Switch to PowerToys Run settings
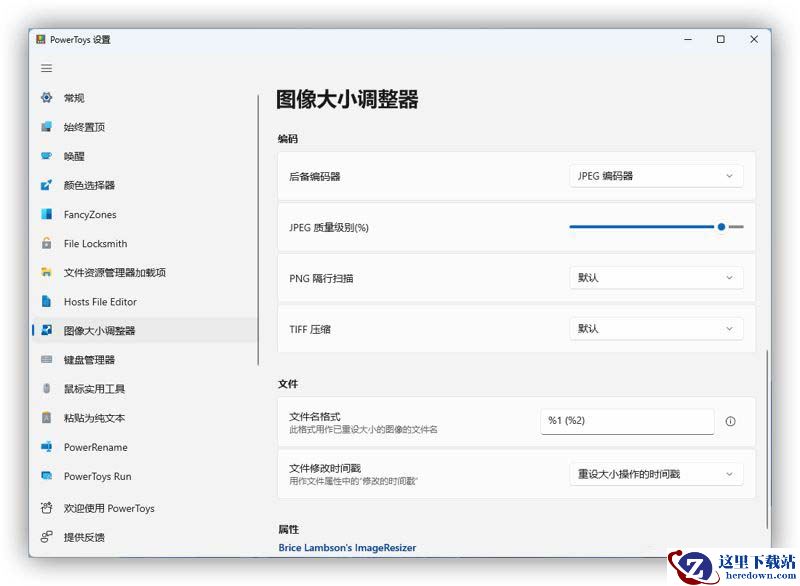 (x=146, y=476)
